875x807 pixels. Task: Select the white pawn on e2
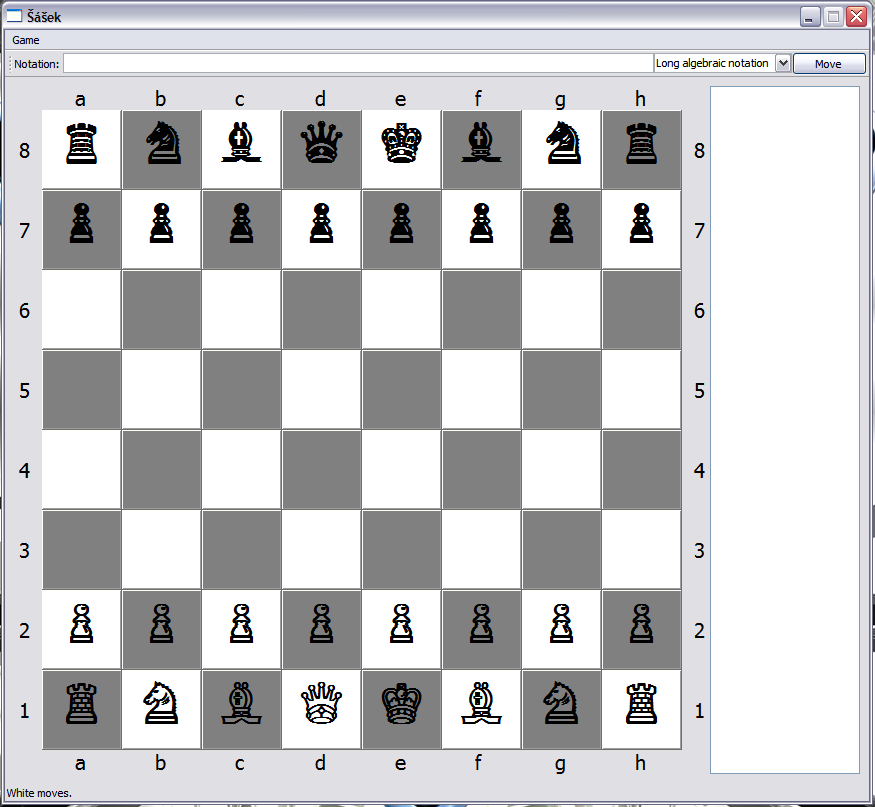coord(401,623)
